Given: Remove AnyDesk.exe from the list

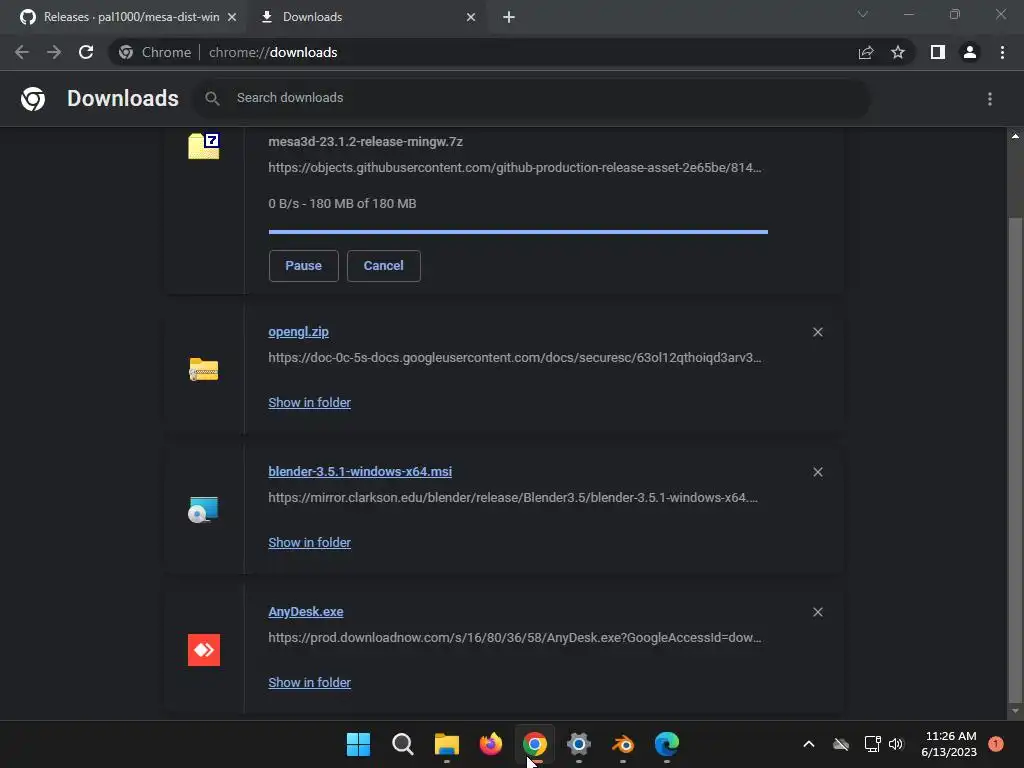Looking at the screenshot, I should pos(818,612).
